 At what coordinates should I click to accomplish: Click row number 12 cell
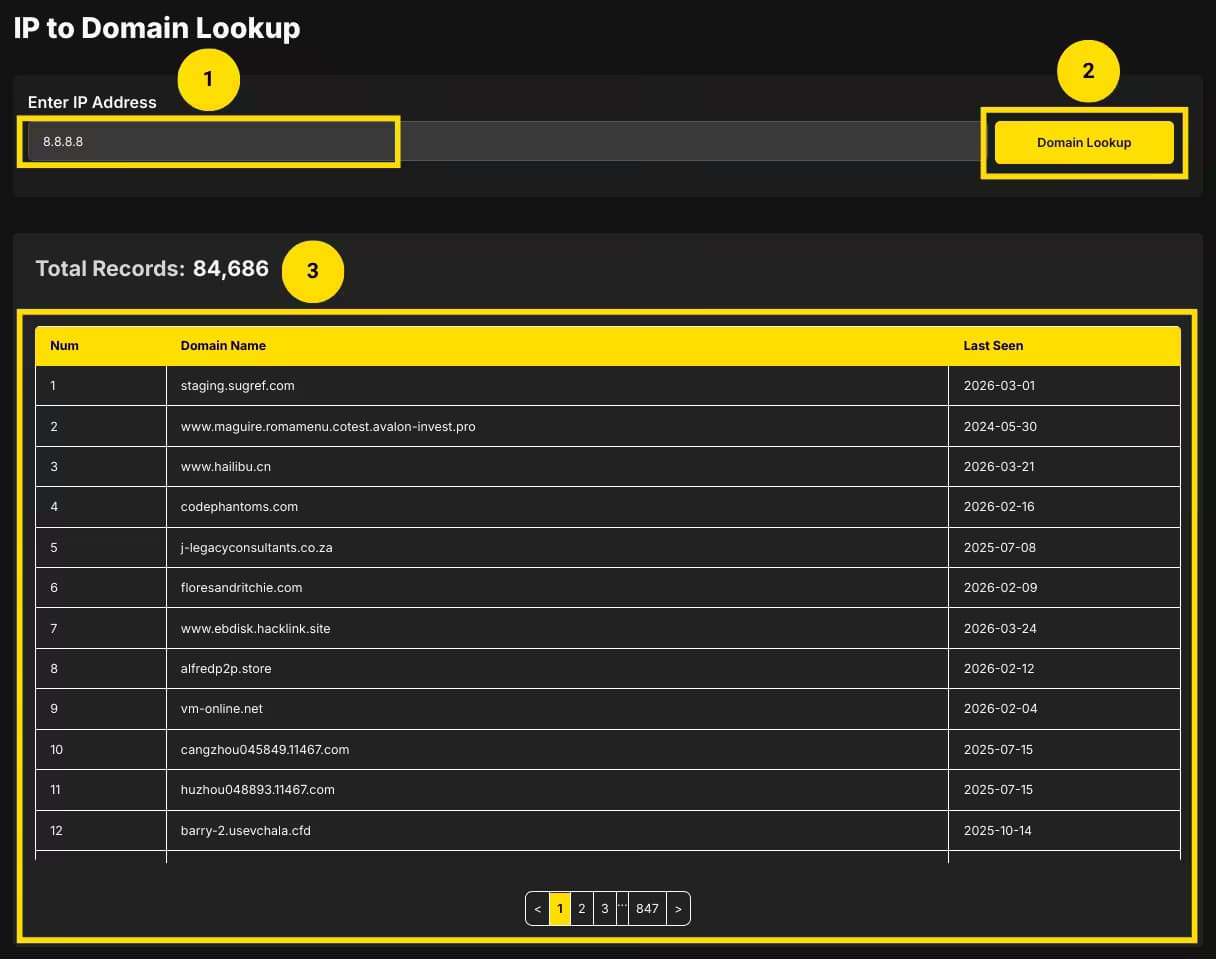[x=101, y=831]
